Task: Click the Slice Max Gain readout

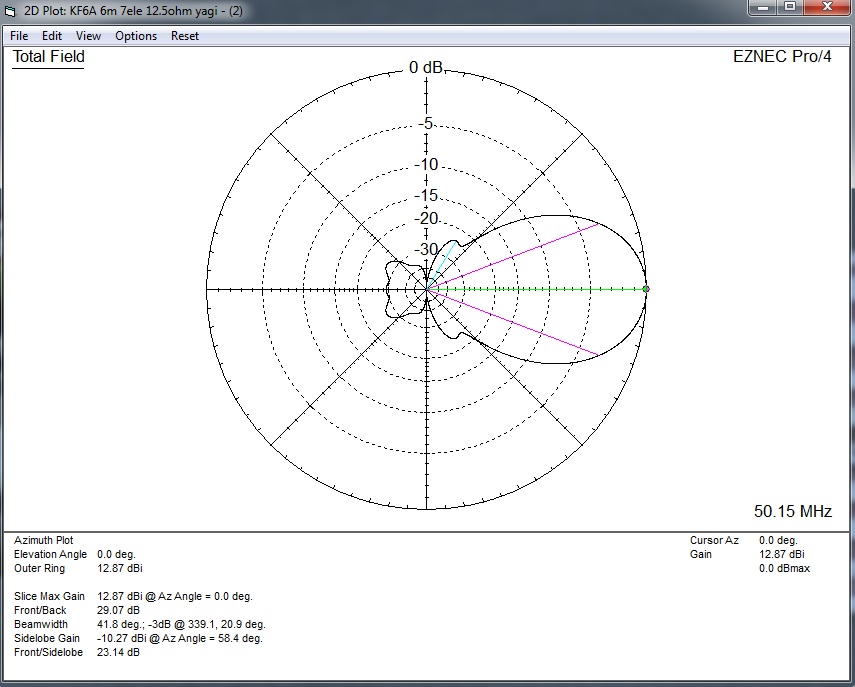Action: 175,596
